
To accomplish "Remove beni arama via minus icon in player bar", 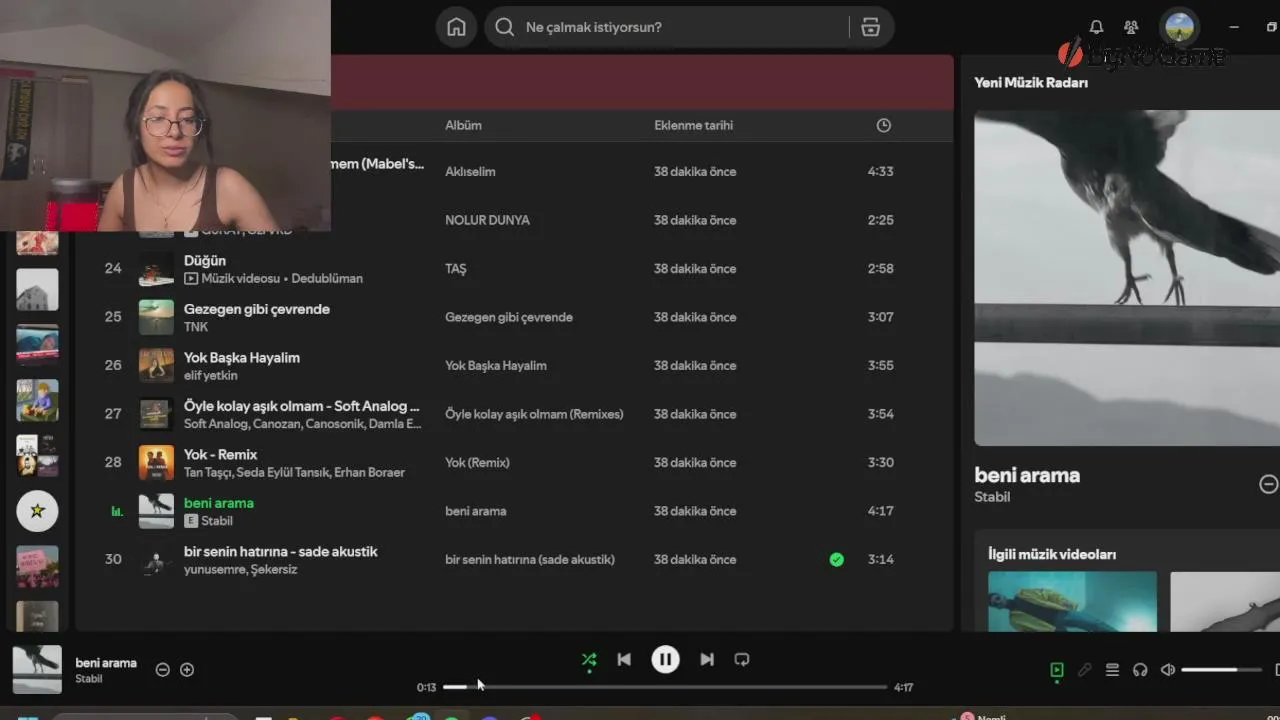I will pyautogui.click(x=163, y=670).
